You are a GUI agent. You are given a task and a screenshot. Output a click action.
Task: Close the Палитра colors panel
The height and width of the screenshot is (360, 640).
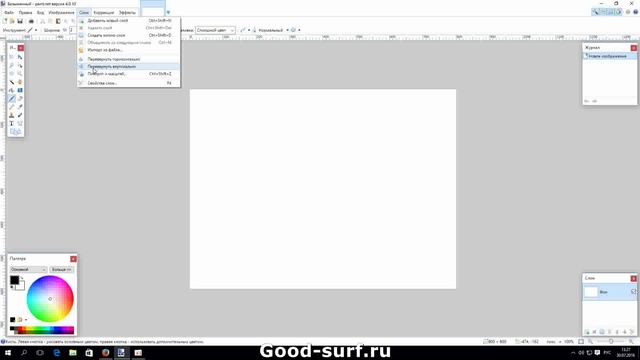(73, 259)
